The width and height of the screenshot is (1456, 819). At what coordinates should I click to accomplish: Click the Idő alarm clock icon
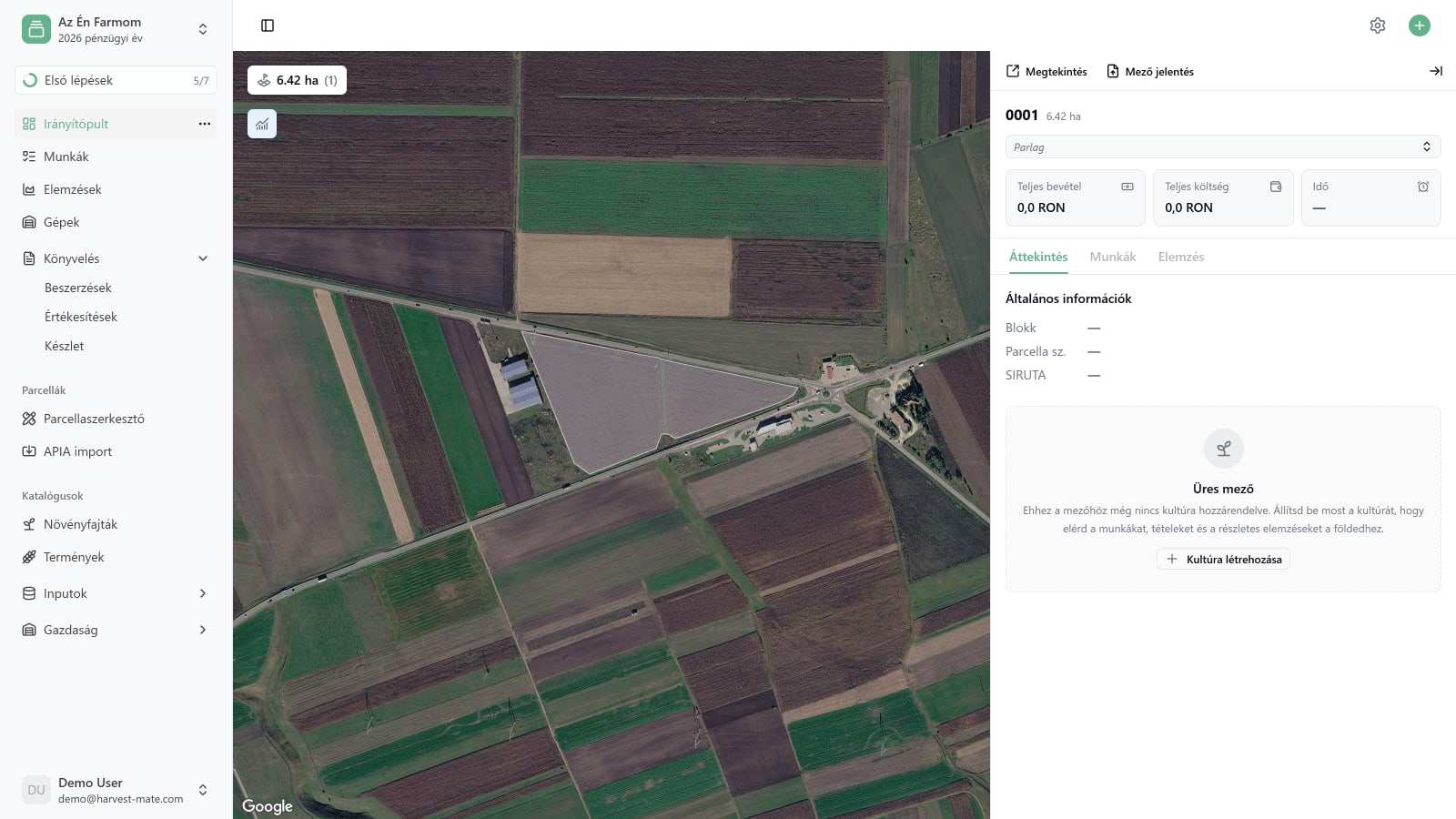tap(1423, 187)
